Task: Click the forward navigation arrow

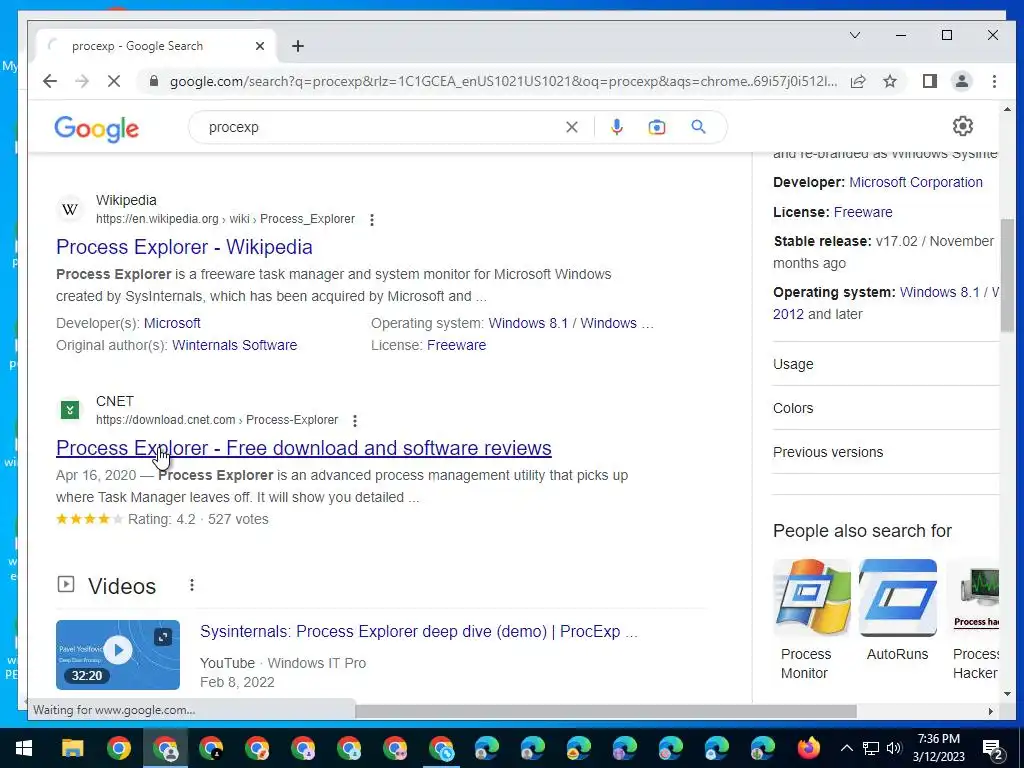Action: 82,81
